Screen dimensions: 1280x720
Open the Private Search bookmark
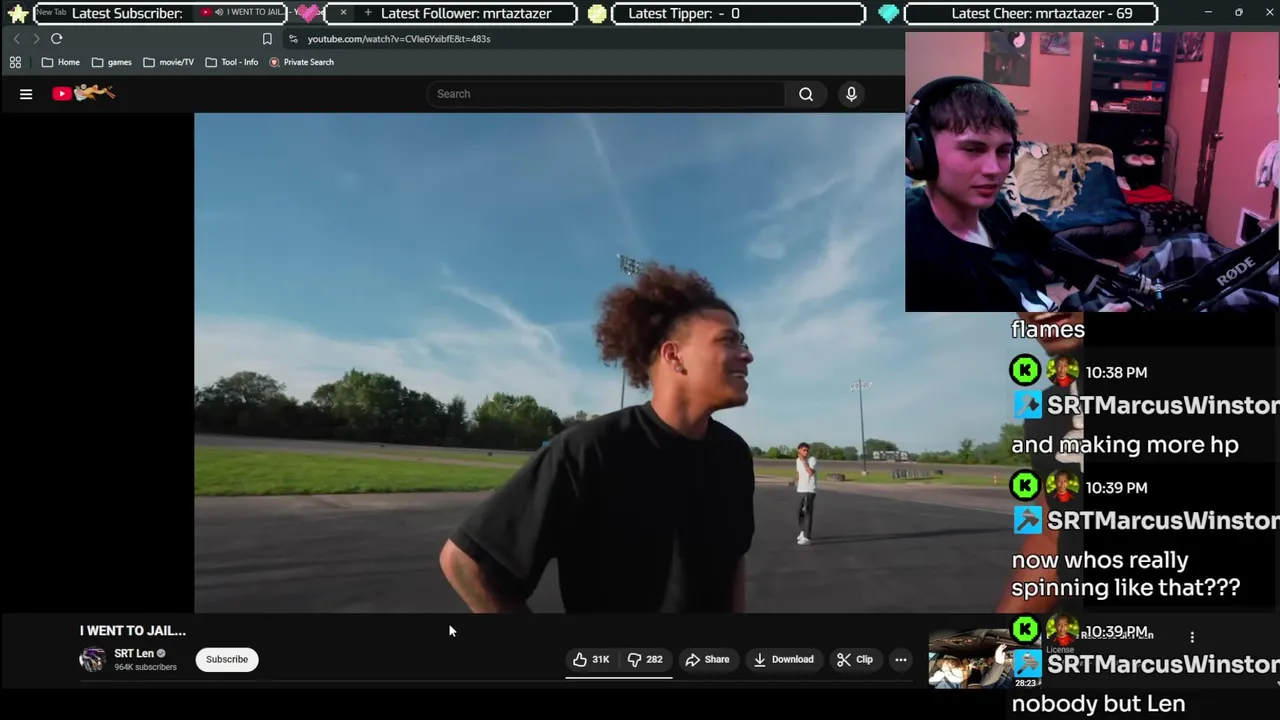point(302,62)
